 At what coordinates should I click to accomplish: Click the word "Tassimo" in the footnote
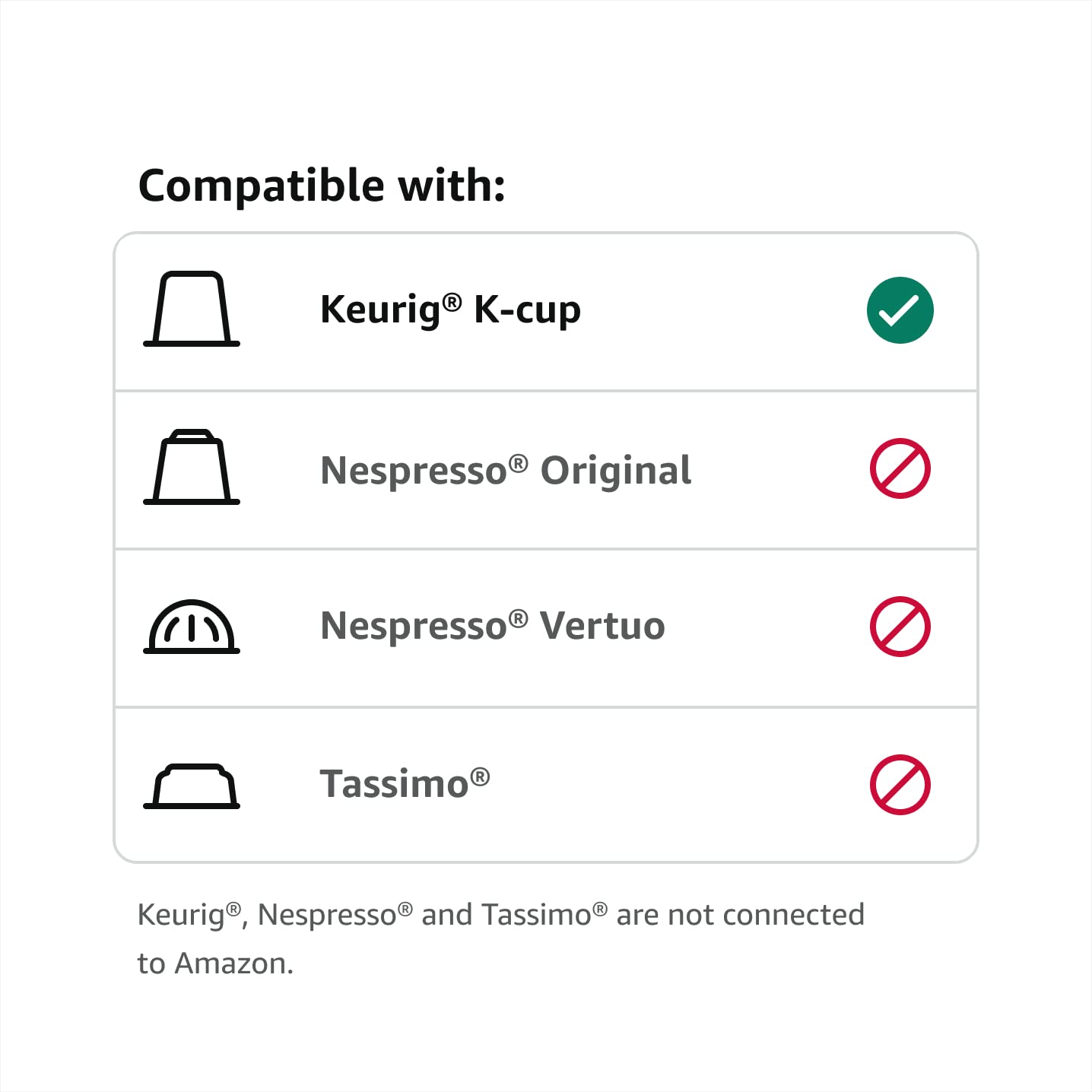point(537,916)
